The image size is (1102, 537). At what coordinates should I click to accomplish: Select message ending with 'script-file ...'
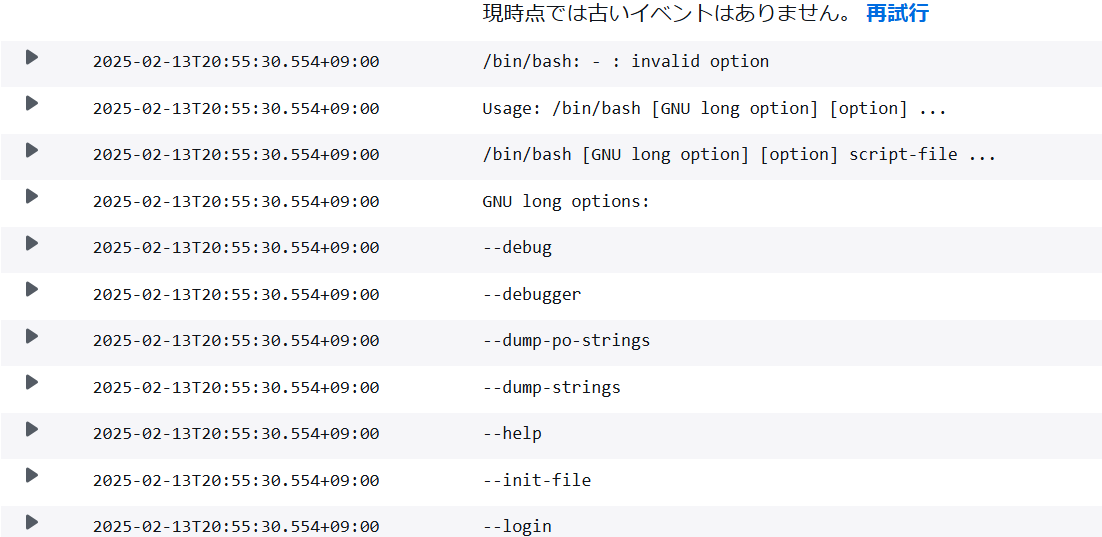coord(739,155)
